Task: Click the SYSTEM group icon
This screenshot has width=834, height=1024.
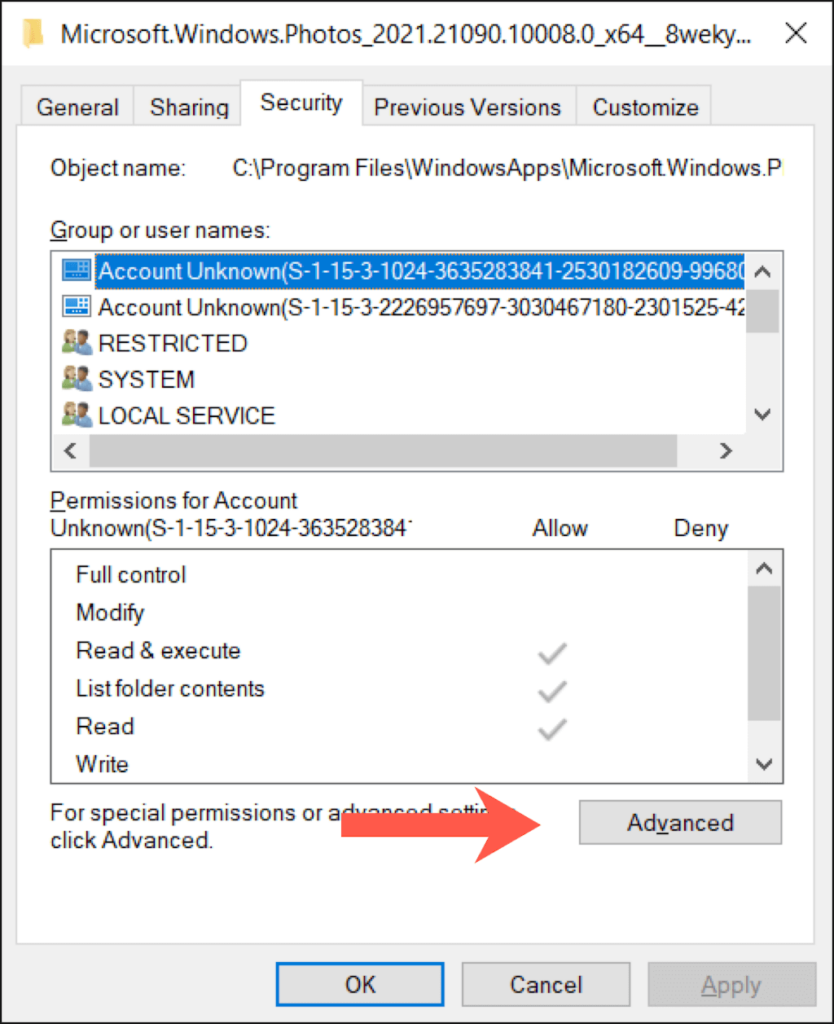Action: point(76,379)
